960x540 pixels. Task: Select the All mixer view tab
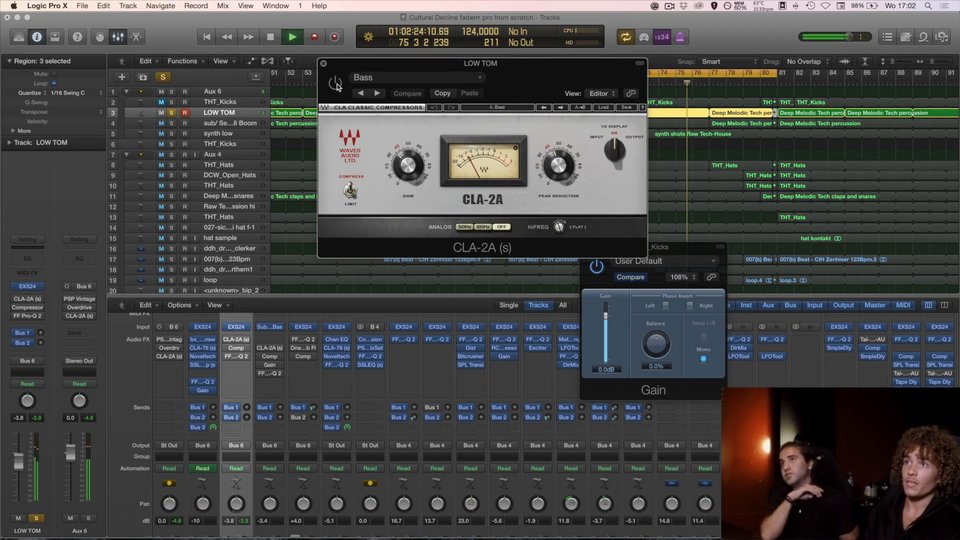[x=563, y=305]
